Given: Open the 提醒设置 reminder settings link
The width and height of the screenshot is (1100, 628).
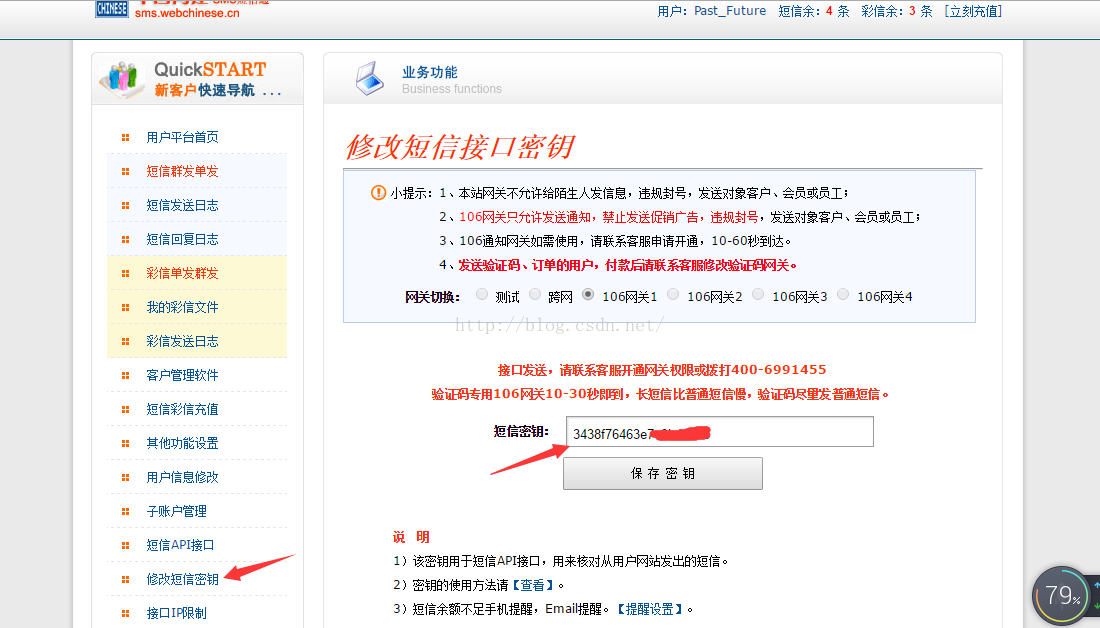Looking at the screenshot, I should 650,609.
